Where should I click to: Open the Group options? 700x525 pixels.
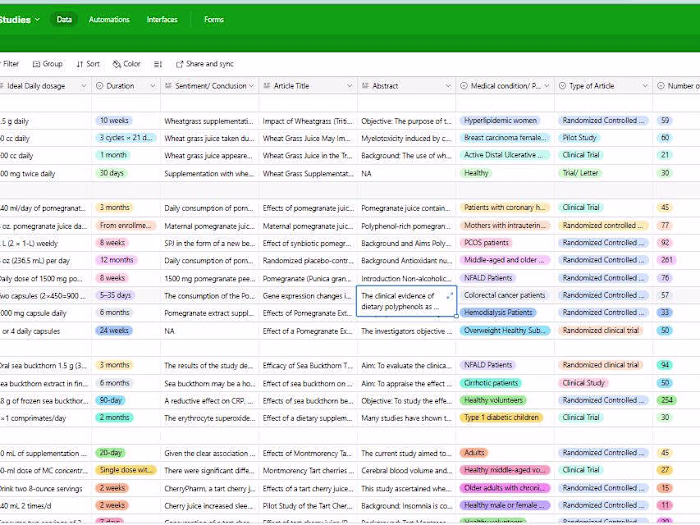[x=48, y=64]
